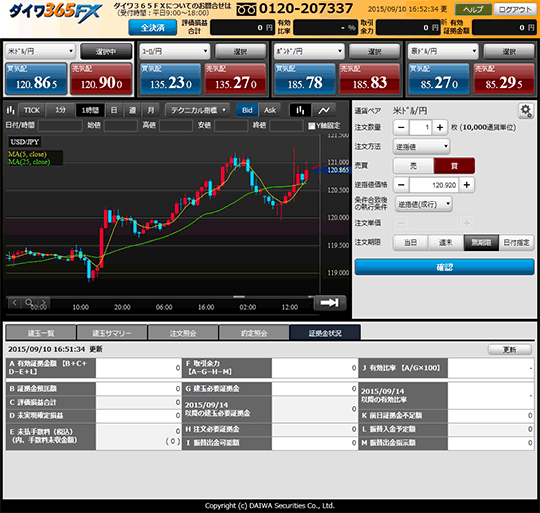Click the chart horizontal scroll handle
Screen dimensions: 540x513
[x=239, y=296]
